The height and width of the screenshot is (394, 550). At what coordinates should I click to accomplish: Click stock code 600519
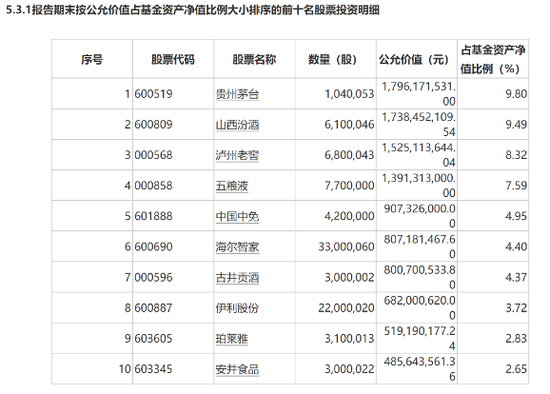[x=154, y=94]
